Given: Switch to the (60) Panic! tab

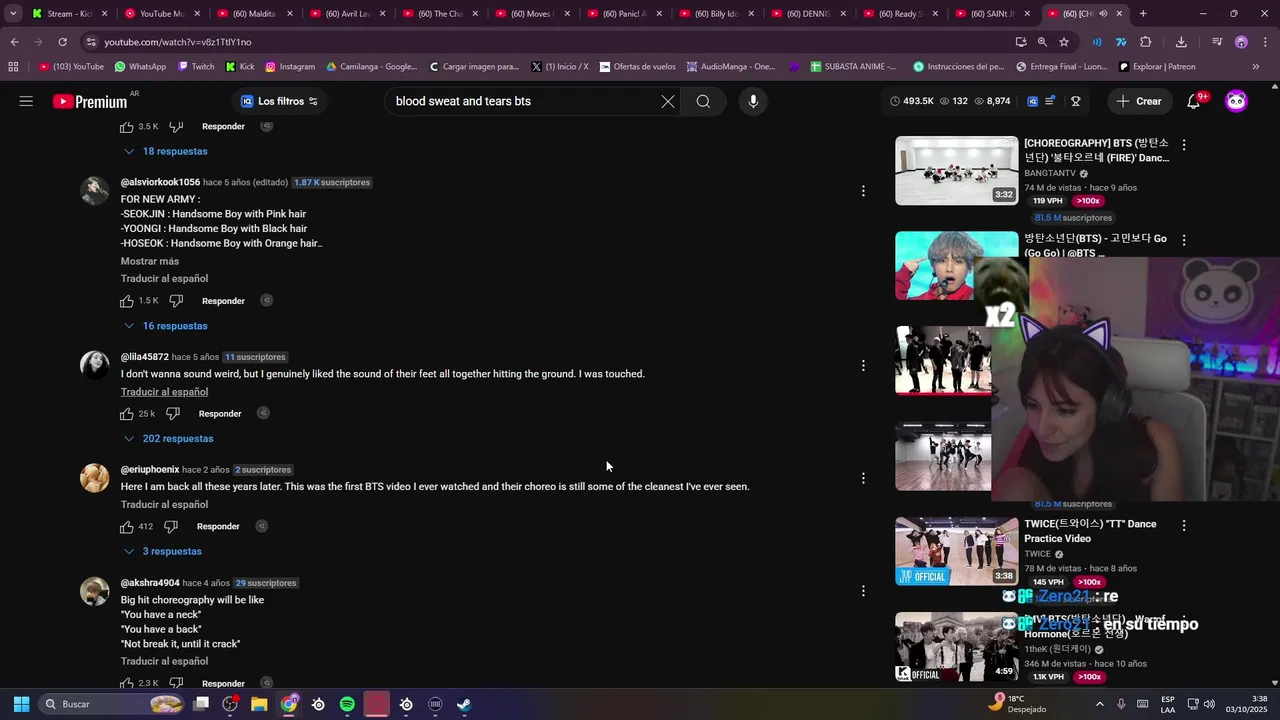Looking at the screenshot, I should click(625, 14).
